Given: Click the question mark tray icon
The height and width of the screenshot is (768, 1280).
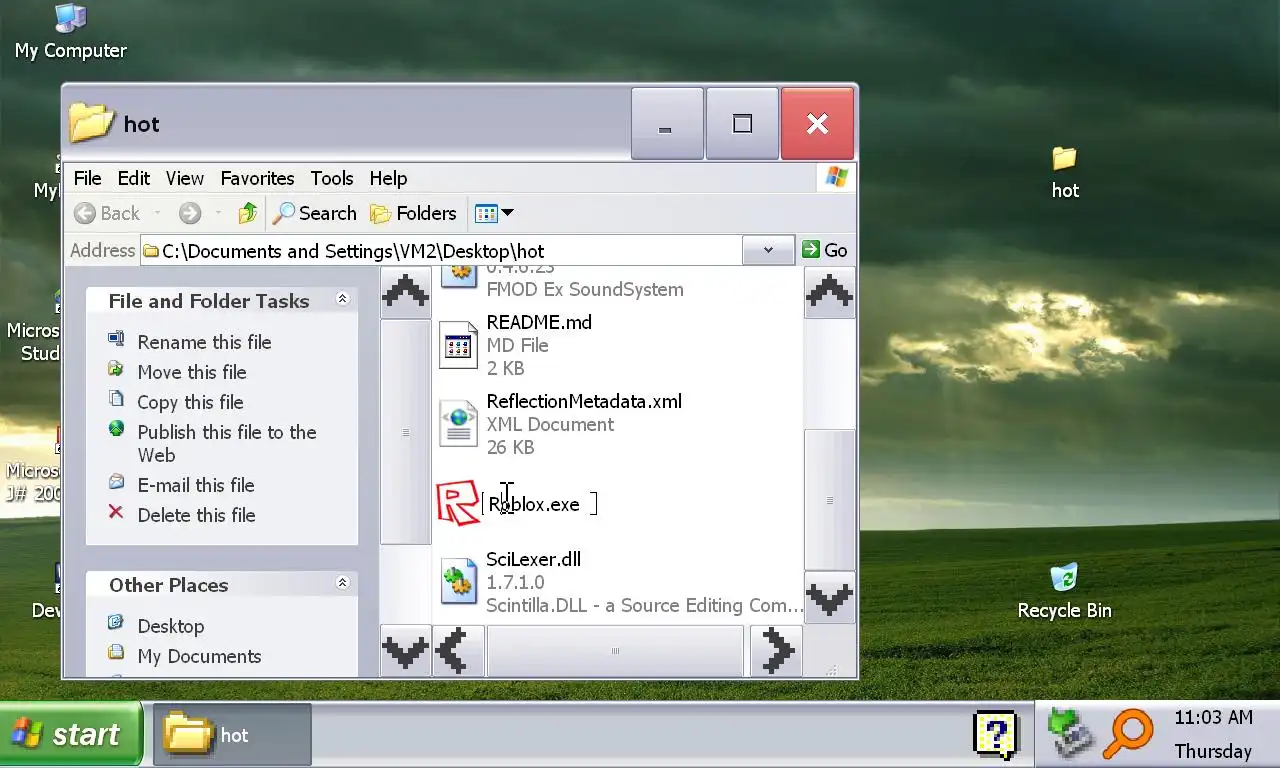Looking at the screenshot, I should click(995, 735).
